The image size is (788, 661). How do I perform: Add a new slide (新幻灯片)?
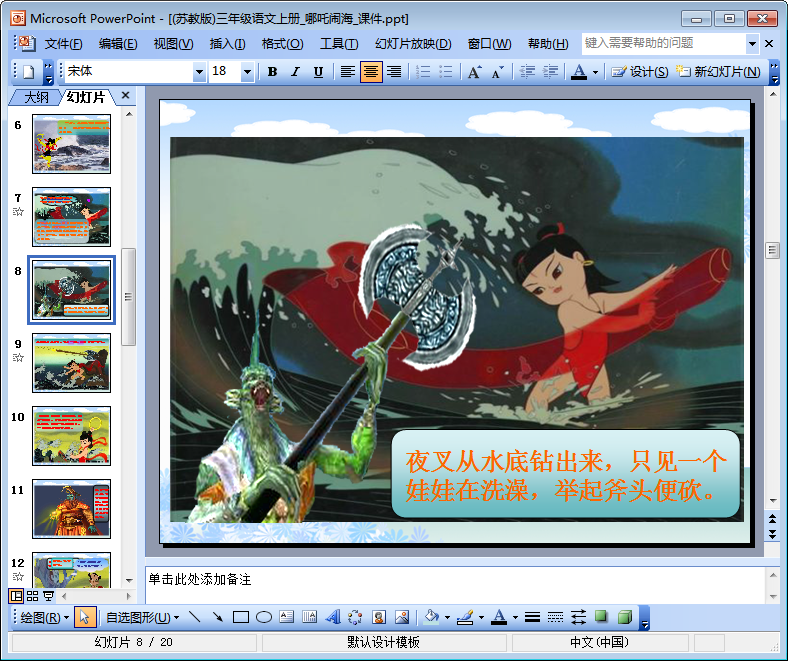tap(718, 72)
